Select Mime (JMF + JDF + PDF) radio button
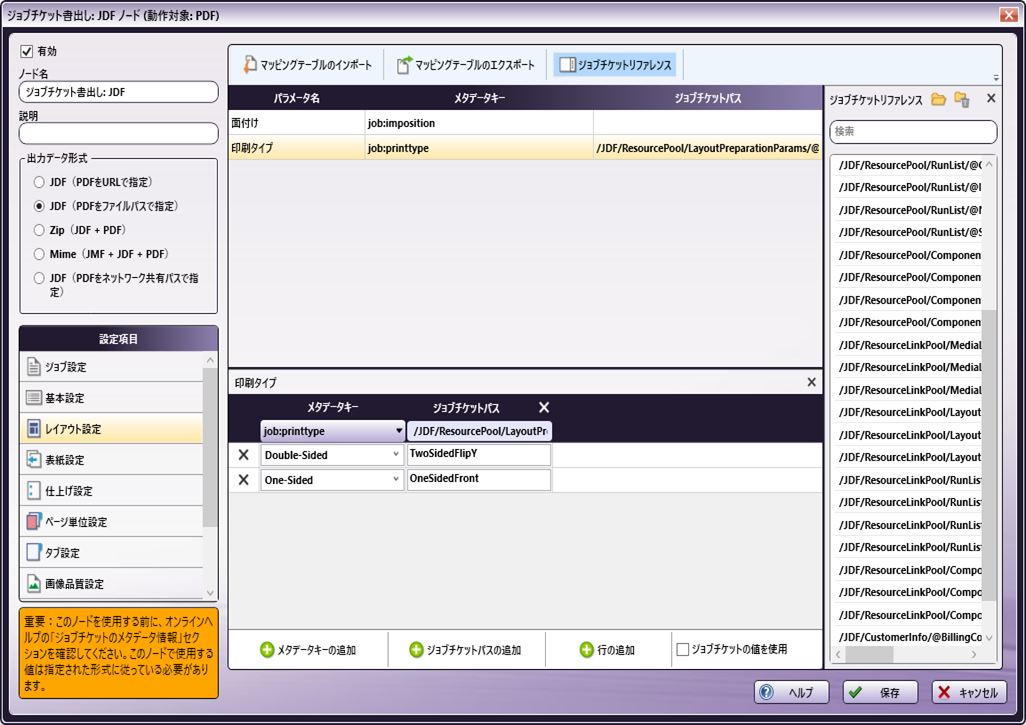The width and height of the screenshot is (1026, 725). 39,254
